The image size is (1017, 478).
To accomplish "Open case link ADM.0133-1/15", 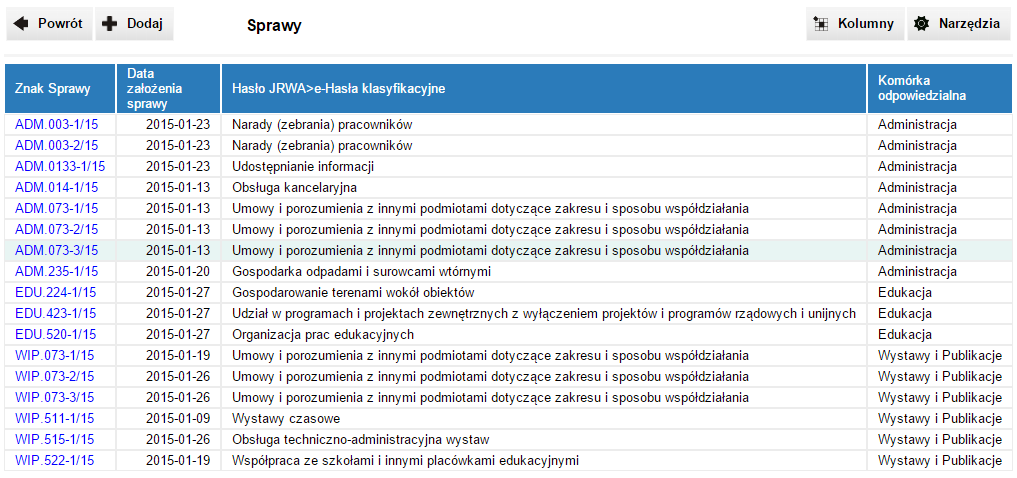I will tap(60, 167).
